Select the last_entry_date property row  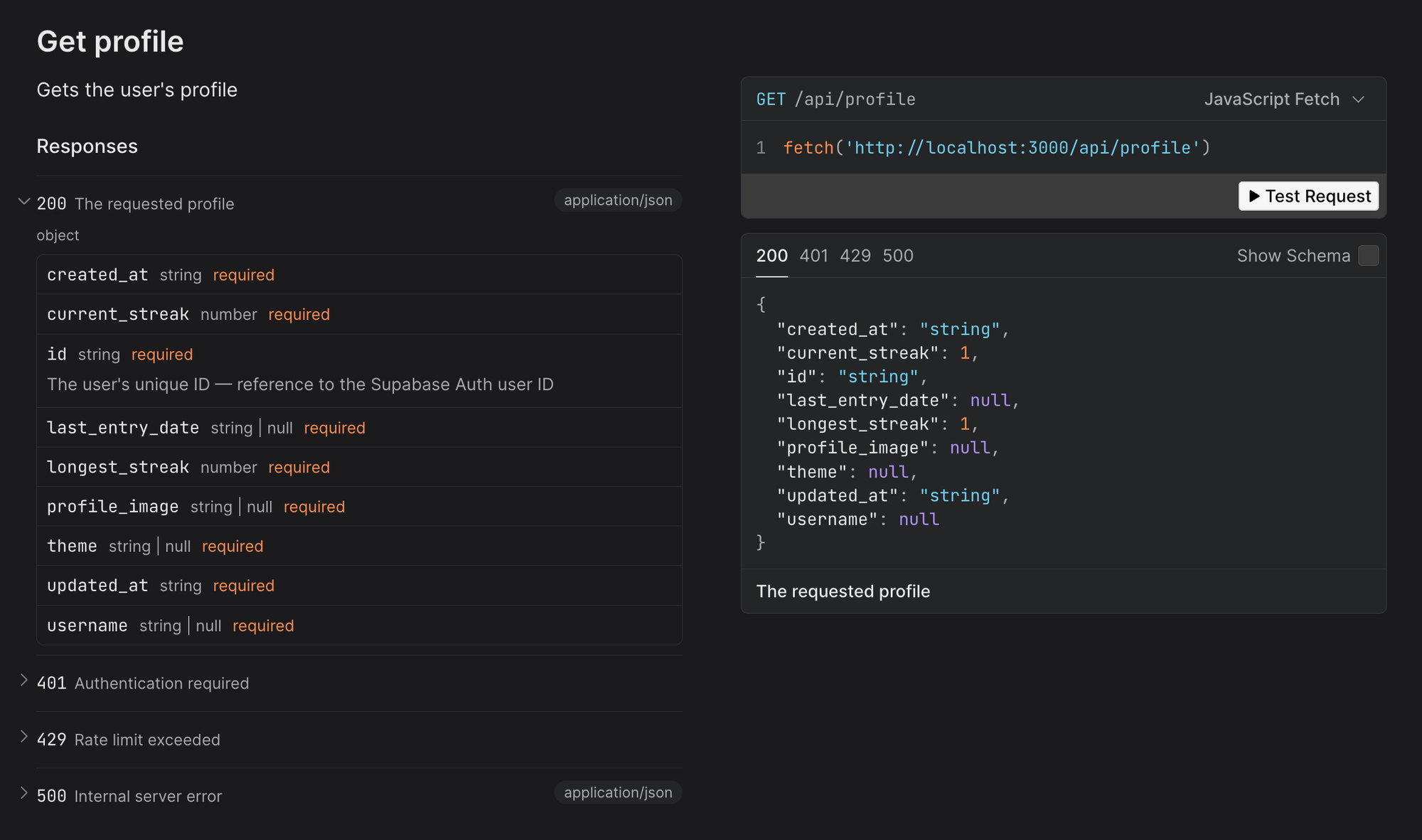pyautogui.click(x=359, y=428)
